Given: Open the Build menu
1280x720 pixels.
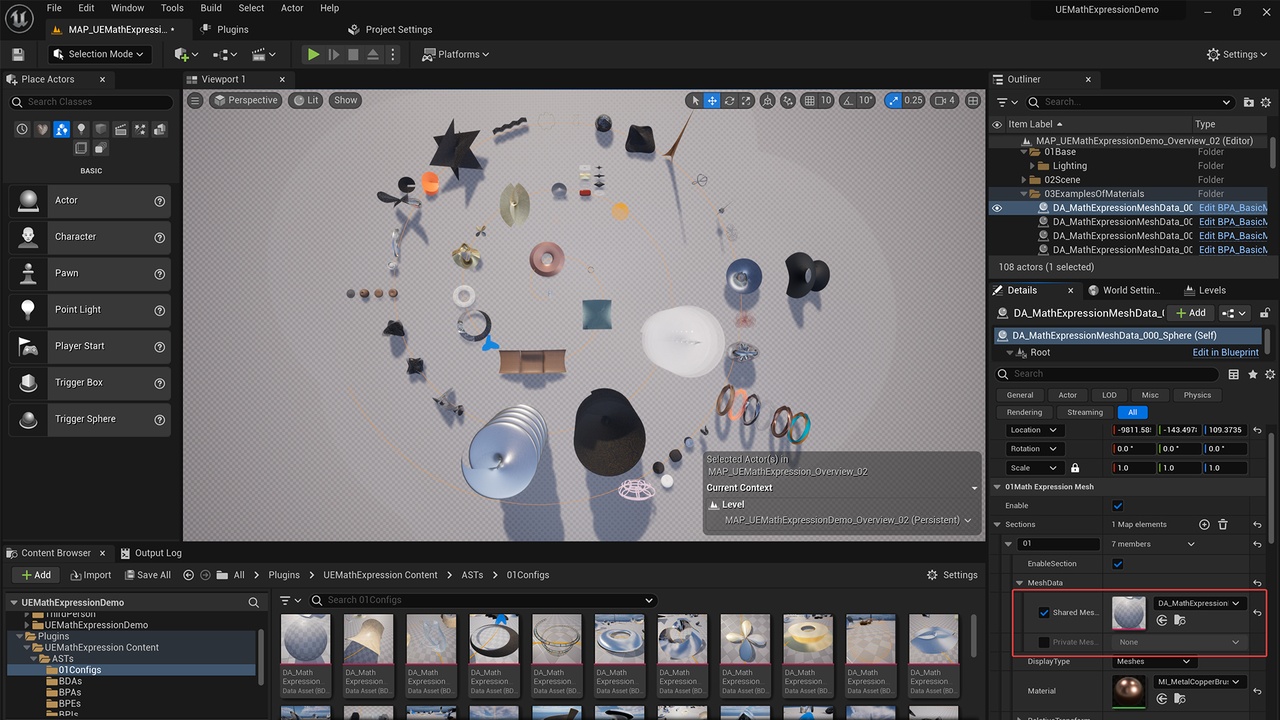Looking at the screenshot, I should [x=211, y=8].
